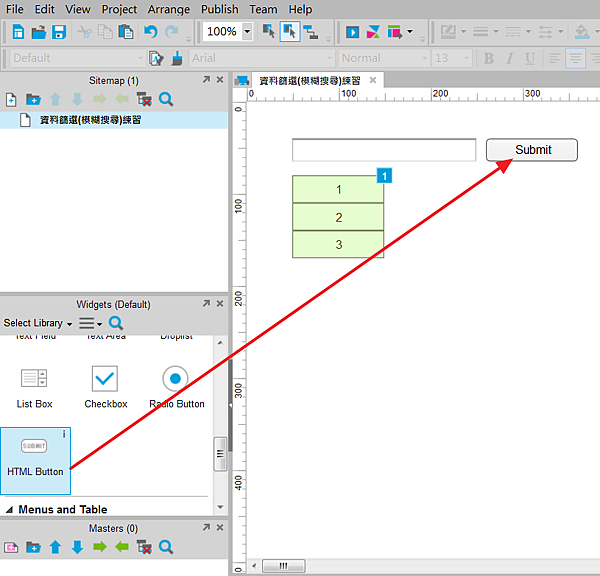The height and width of the screenshot is (576, 600).
Task: Select the Sitemap page tree item
Action: tap(114, 120)
